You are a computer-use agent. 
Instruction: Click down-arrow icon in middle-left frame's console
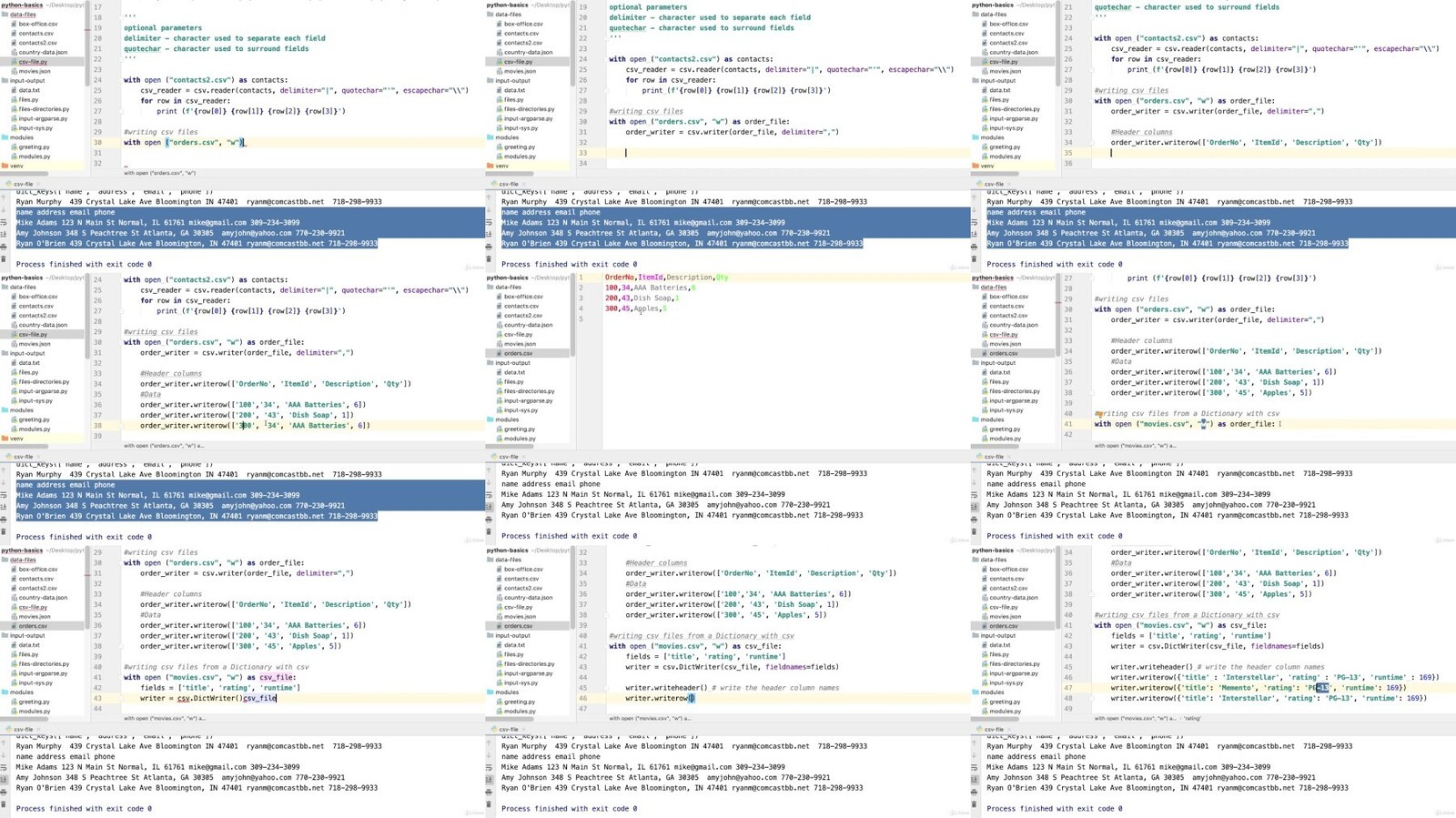(4, 483)
